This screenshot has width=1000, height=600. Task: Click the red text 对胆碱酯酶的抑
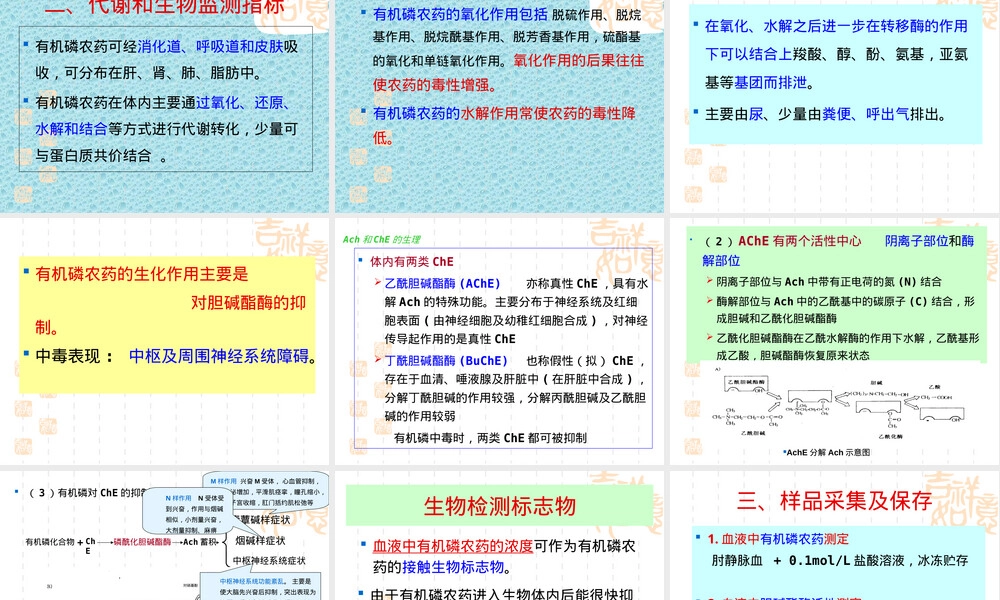point(249,302)
